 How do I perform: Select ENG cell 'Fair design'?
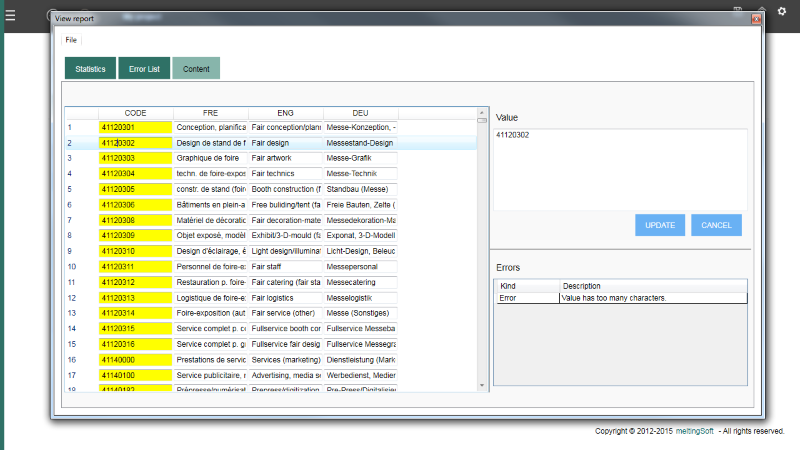pos(285,143)
